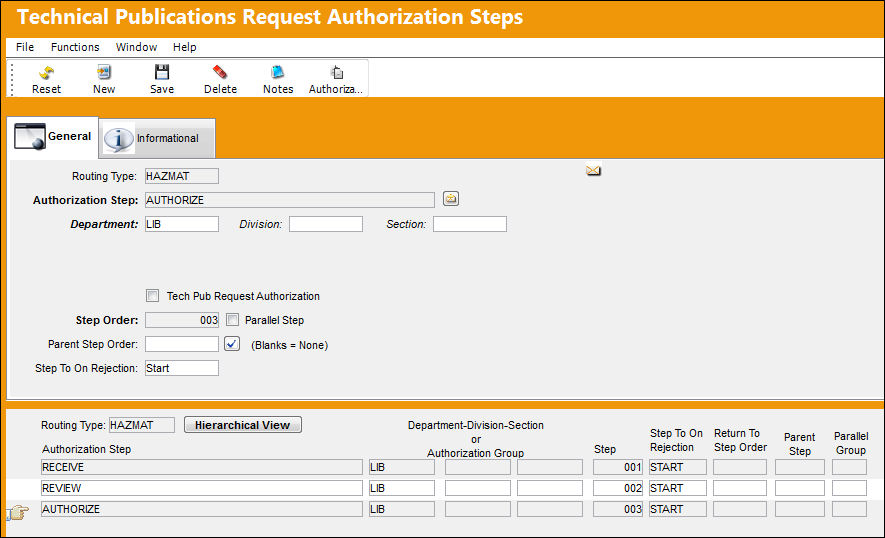This screenshot has height=538, width=885.
Task: Click the empty Division field
Action: [x=326, y=224]
